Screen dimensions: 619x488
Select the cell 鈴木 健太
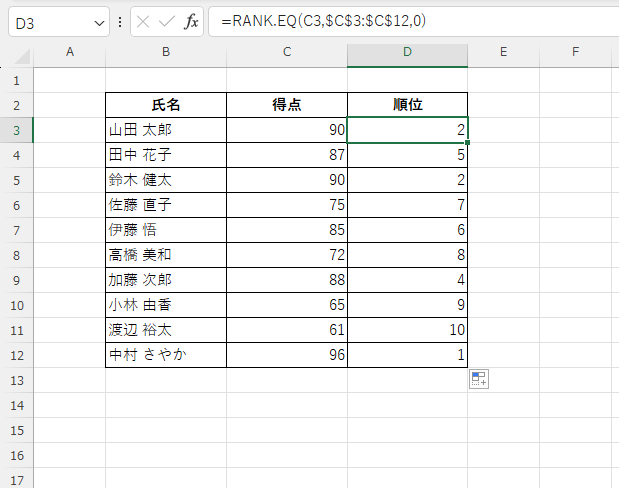(x=166, y=180)
